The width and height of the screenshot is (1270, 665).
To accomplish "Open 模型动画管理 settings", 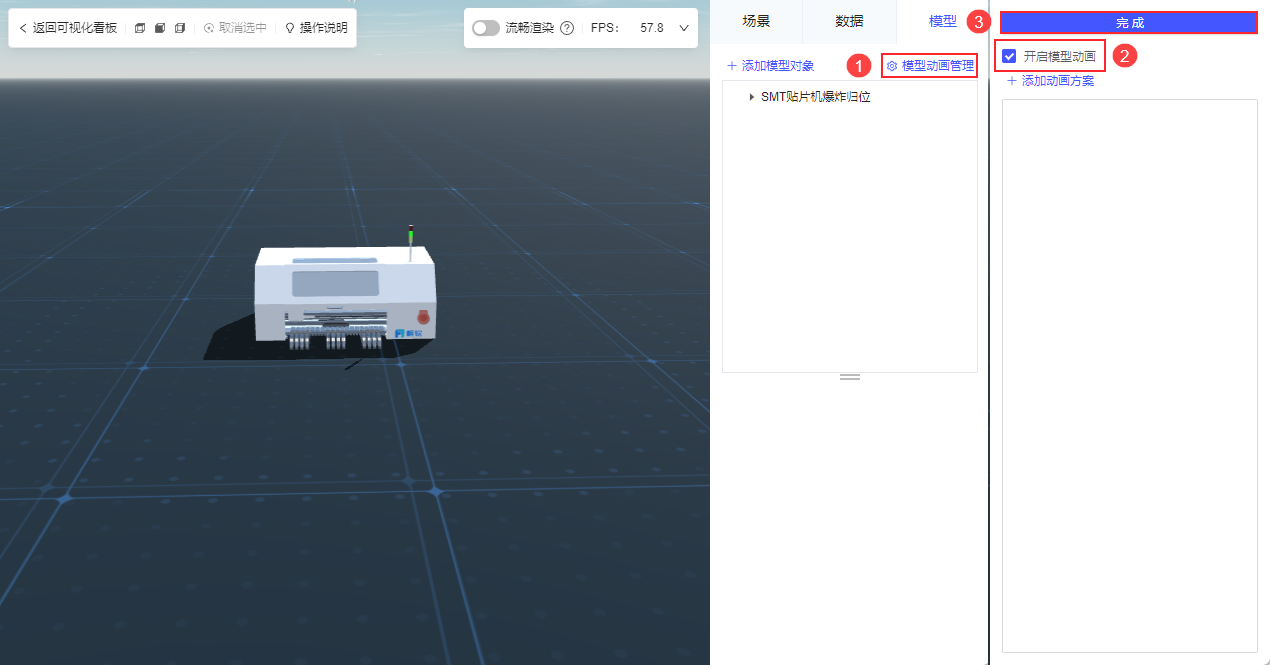I will point(930,66).
